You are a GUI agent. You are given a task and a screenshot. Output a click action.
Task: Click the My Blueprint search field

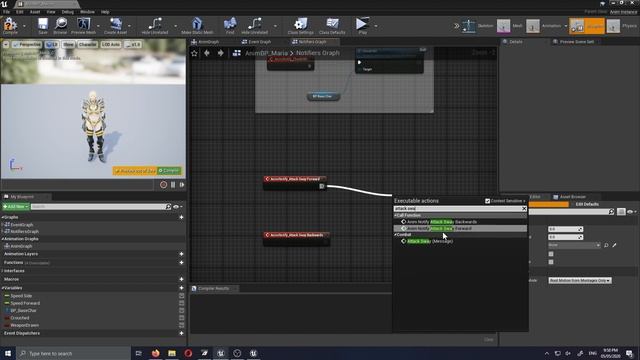tap(98, 207)
